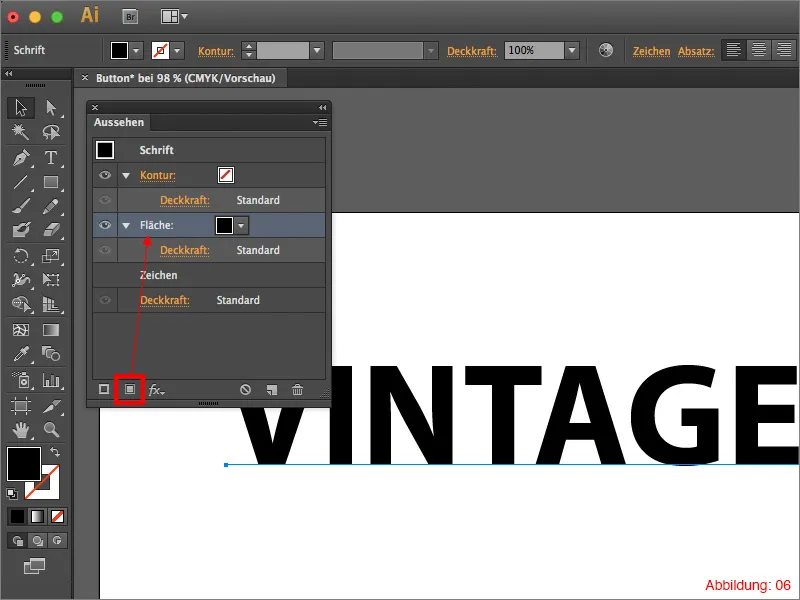Open arrange documents dropdown in title bar
Viewport: 800px width, 600px height.
174,16
